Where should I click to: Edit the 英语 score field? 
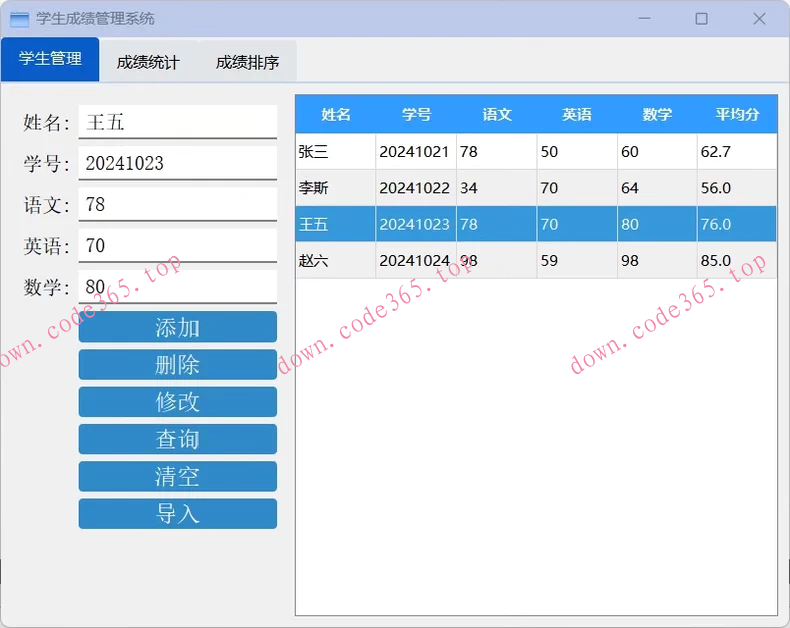(177, 245)
